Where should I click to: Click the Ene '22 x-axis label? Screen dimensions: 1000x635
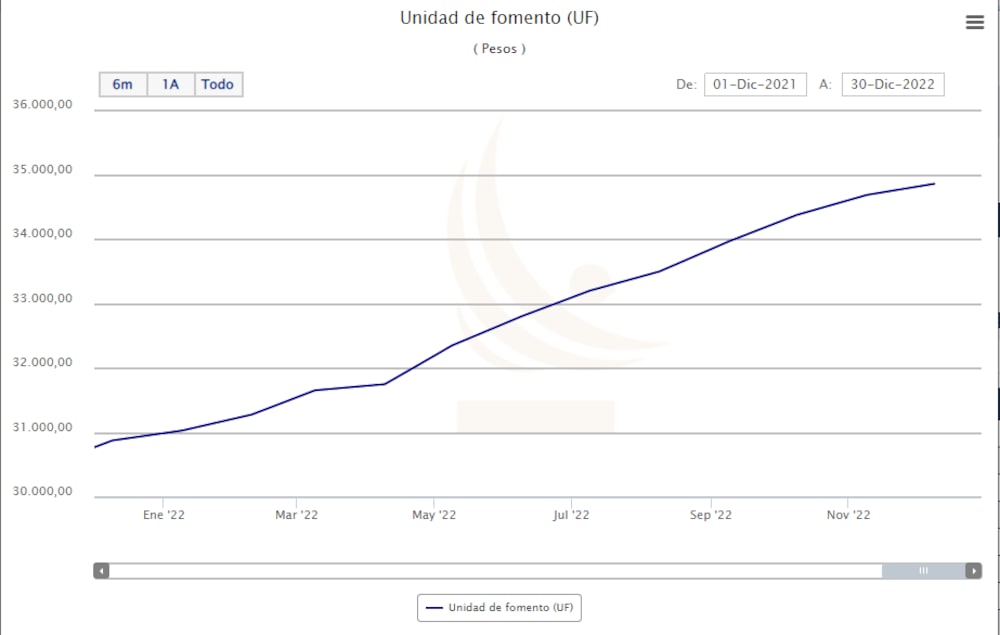[164, 515]
